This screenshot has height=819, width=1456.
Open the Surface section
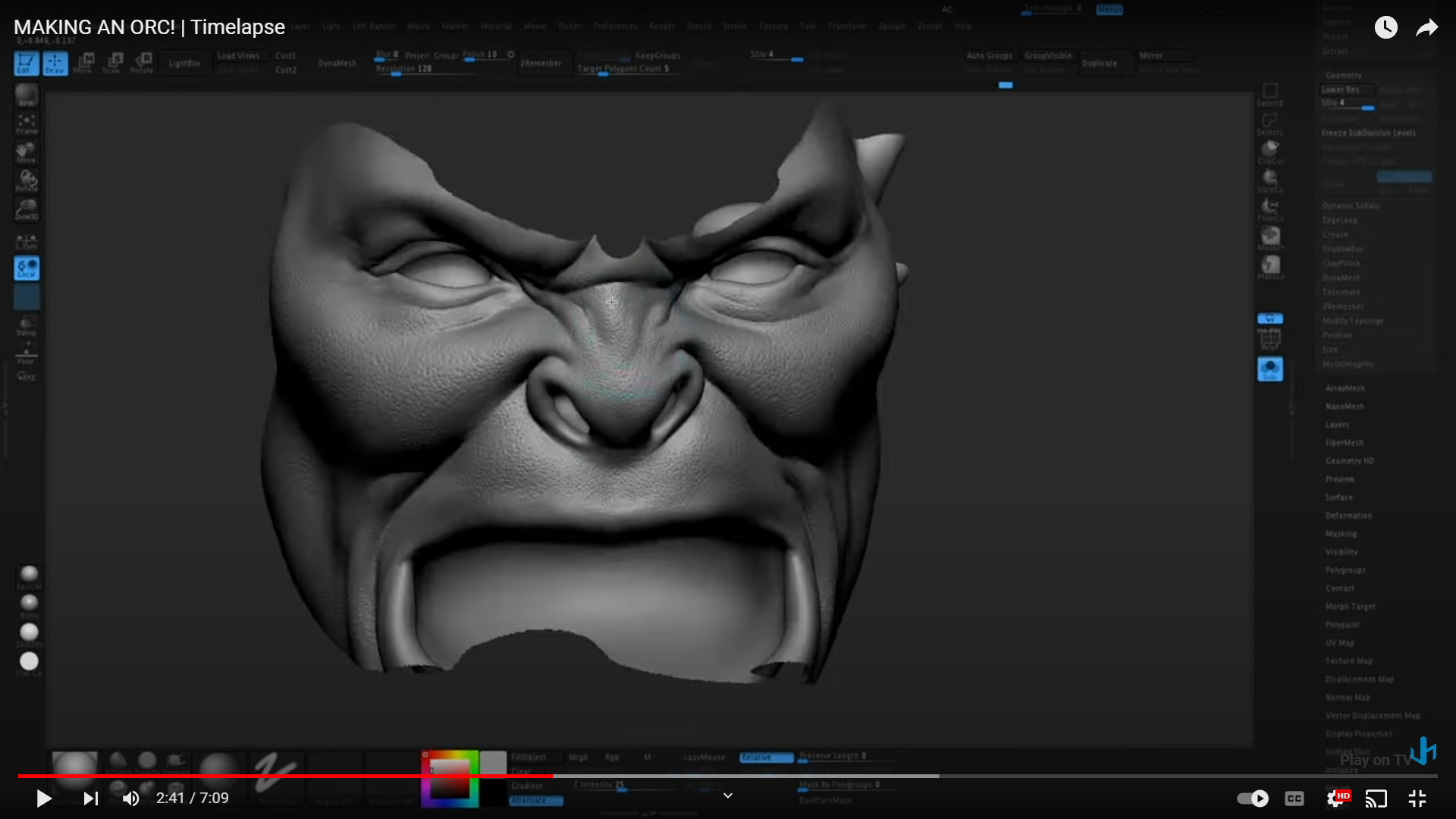coord(1338,497)
